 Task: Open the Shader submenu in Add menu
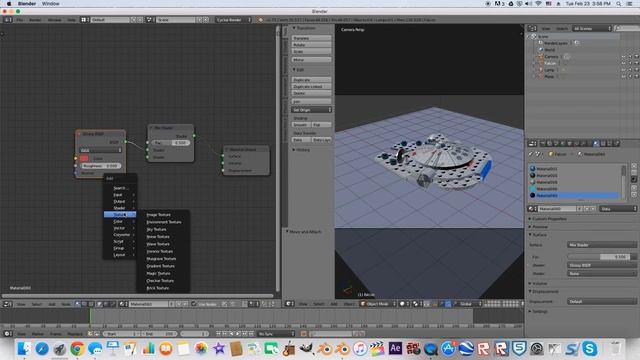tap(120, 208)
